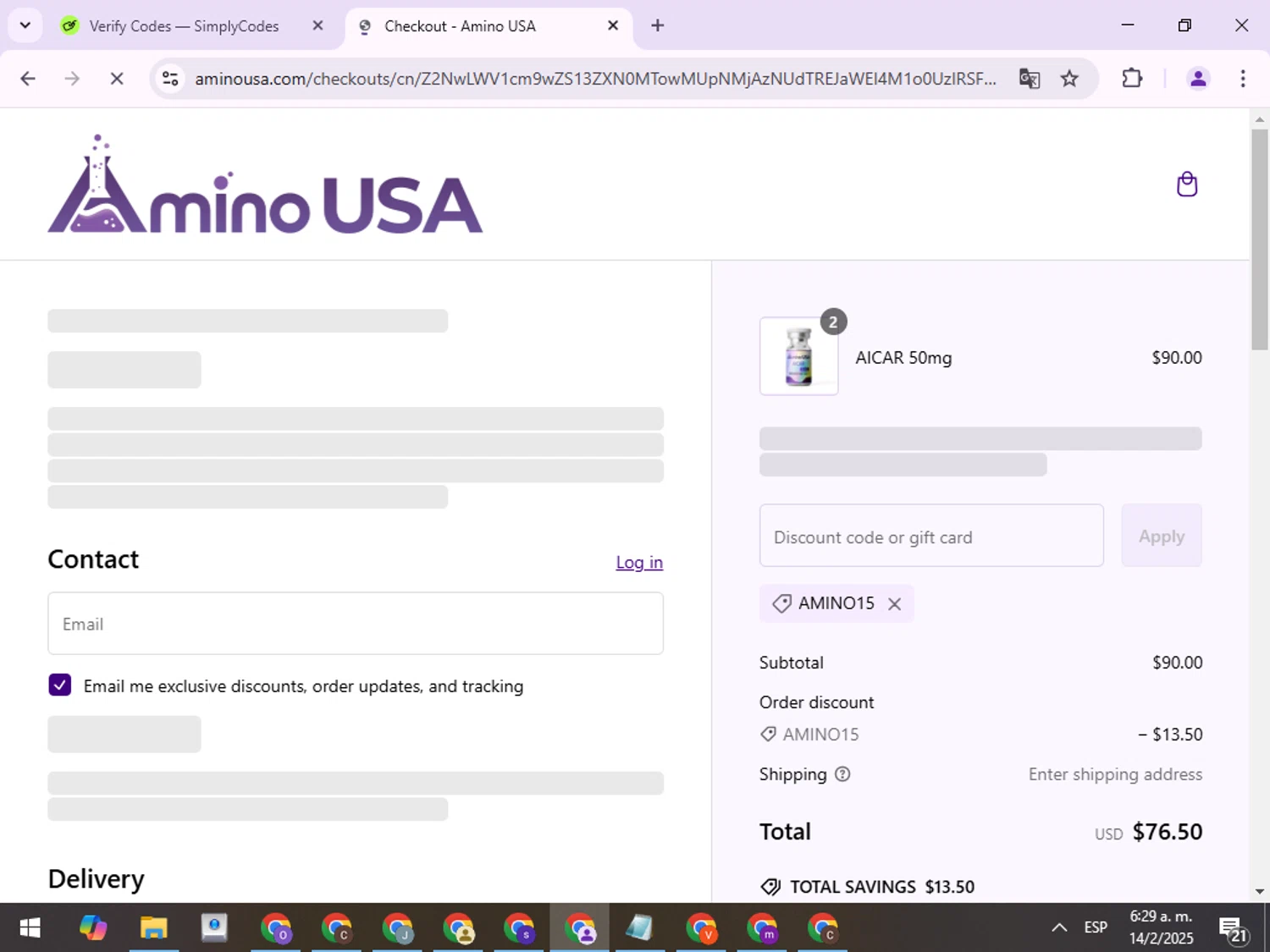Open the Windows notification center
This screenshot has width=1270, height=952.
[1234, 929]
